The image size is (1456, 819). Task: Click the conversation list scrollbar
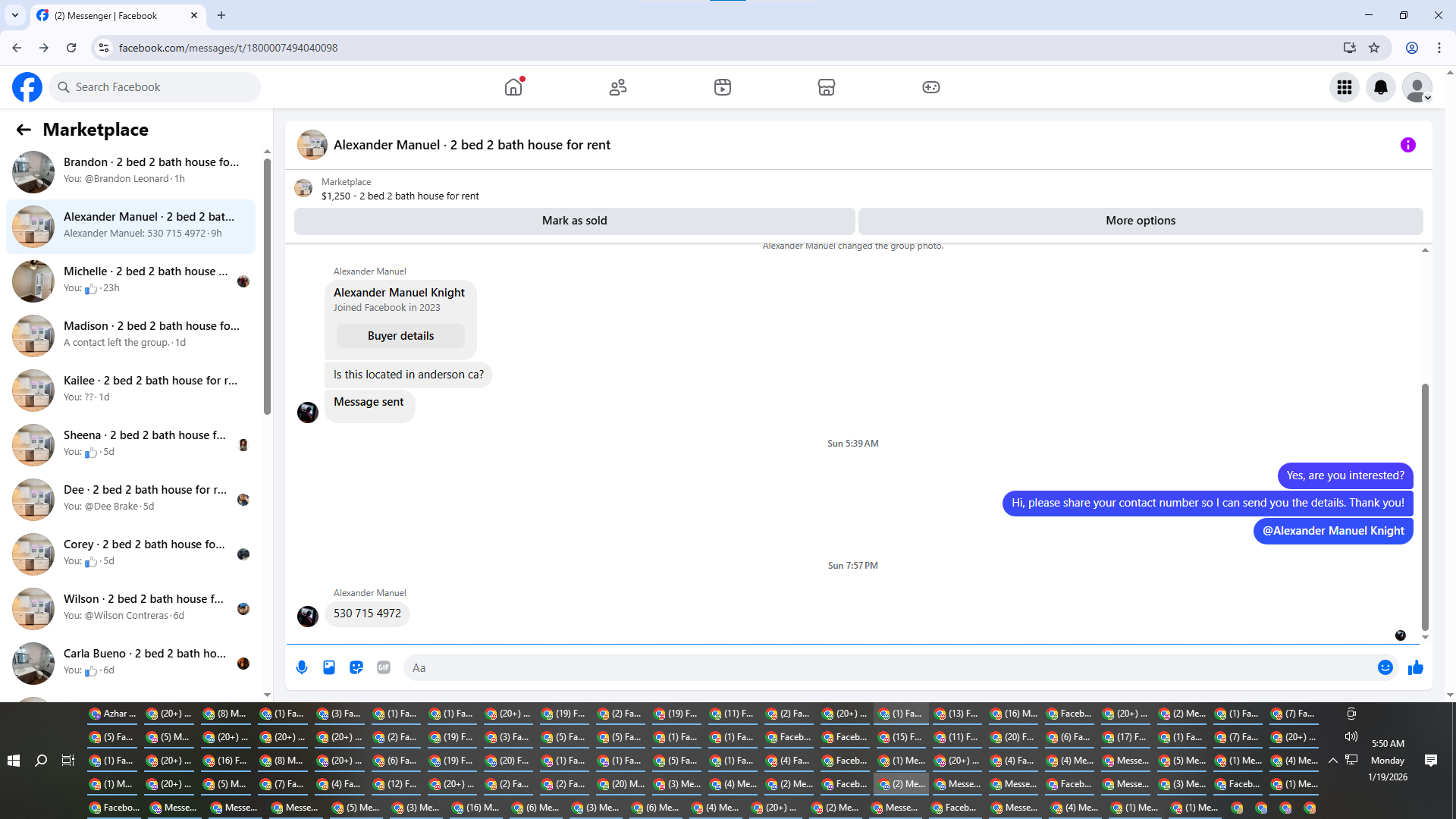tap(267, 288)
